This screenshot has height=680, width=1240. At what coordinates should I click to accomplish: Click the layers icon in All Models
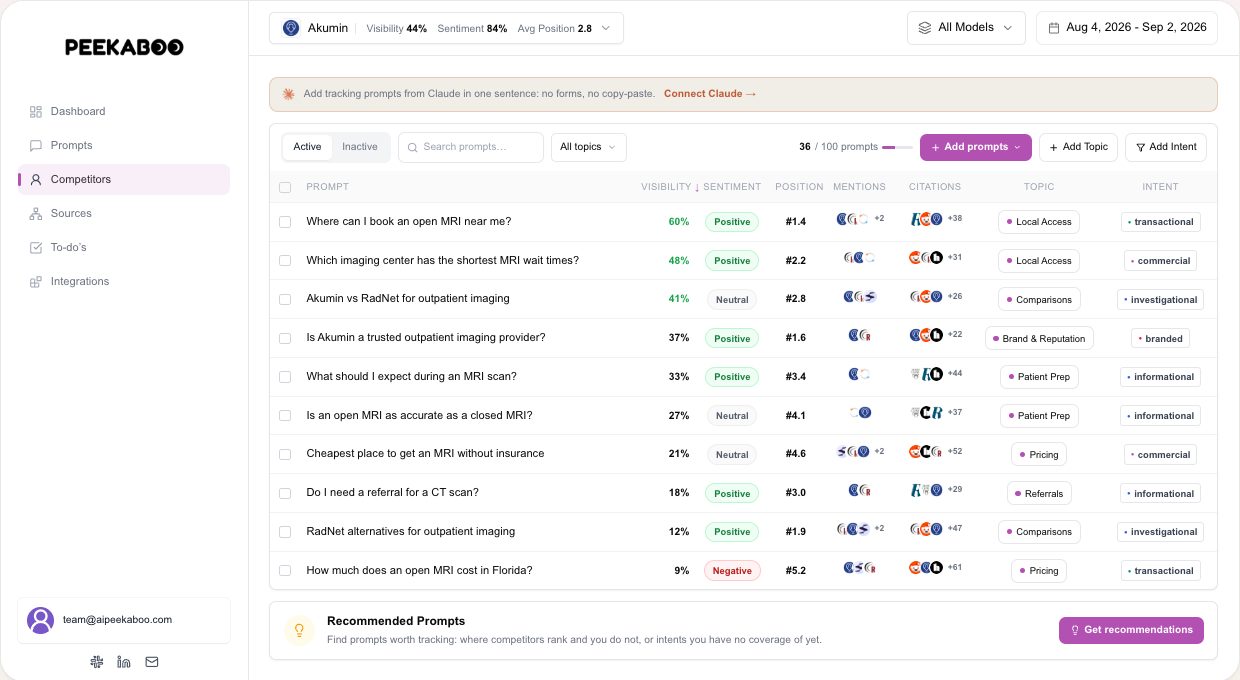[x=924, y=28]
